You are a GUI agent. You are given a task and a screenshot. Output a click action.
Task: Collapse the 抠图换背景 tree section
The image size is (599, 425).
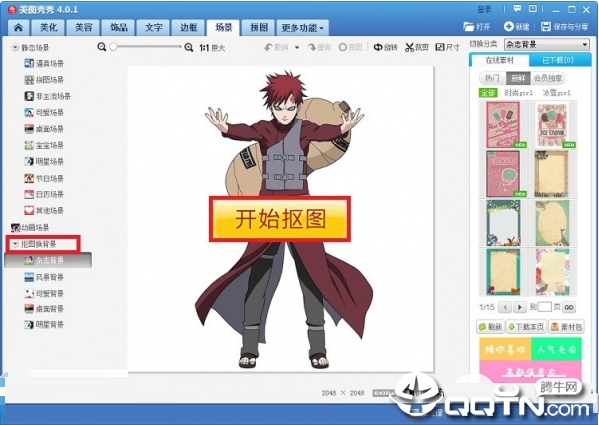pyautogui.click(x=15, y=244)
